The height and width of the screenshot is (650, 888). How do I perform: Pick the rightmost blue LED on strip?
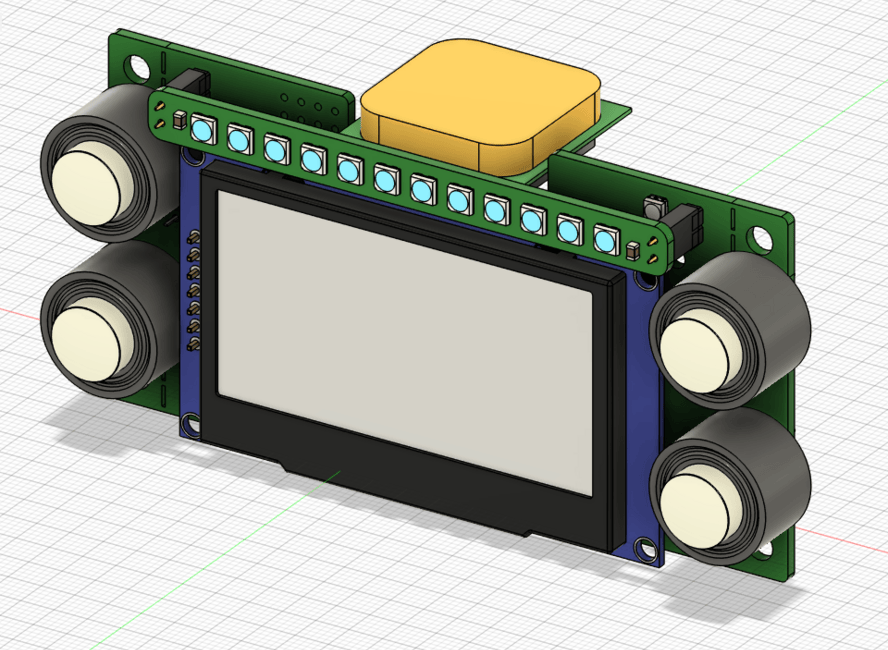click(x=605, y=240)
